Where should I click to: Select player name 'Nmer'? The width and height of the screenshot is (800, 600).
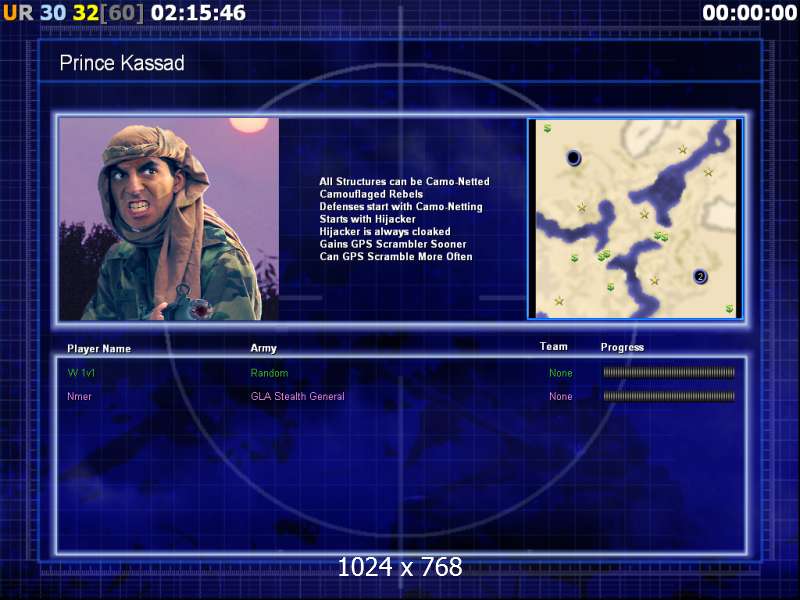coord(79,396)
